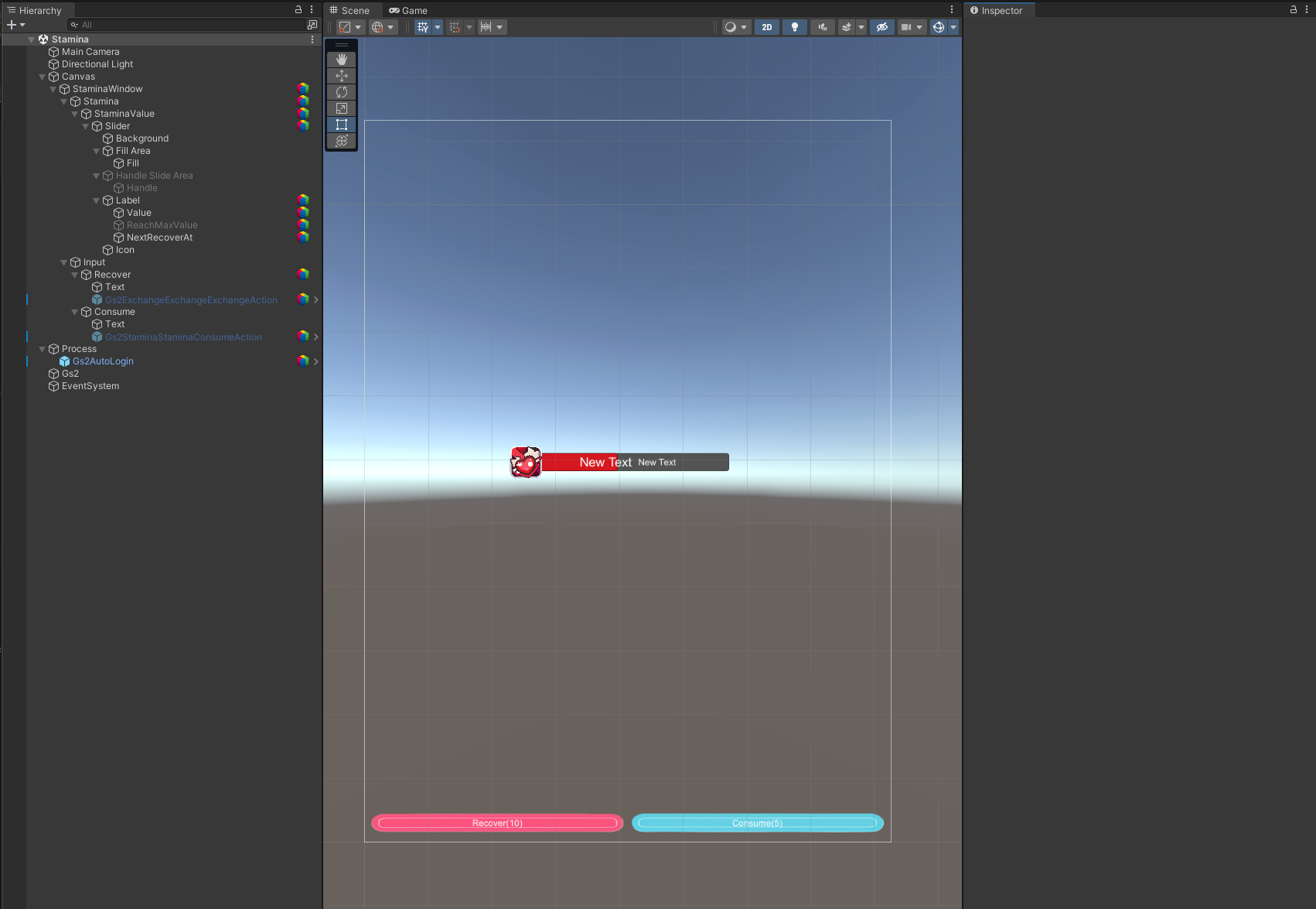Image resolution: width=1316 pixels, height=909 pixels.
Task: Collapse the Slider node
Action: click(x=86, y=126)
